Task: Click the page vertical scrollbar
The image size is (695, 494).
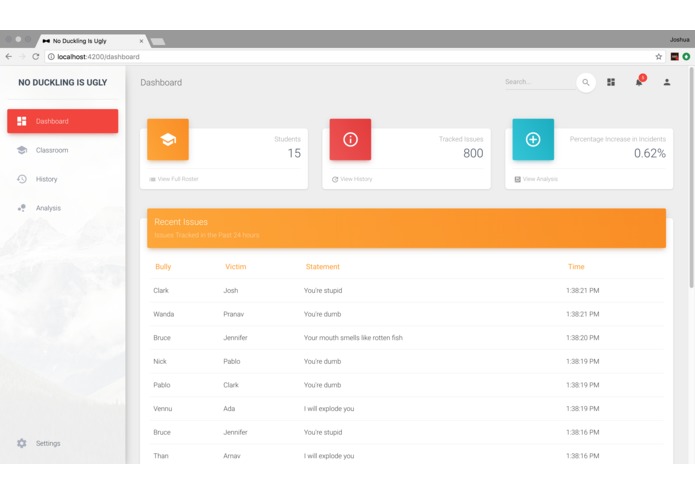Action: (691, 177)
